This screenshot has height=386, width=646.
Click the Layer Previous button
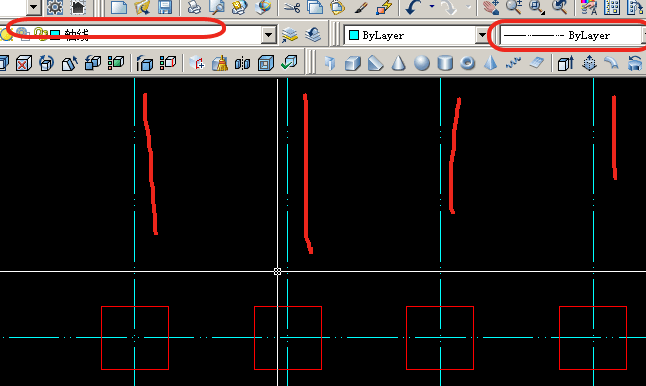pyautogui.click(x=313, y=35)
